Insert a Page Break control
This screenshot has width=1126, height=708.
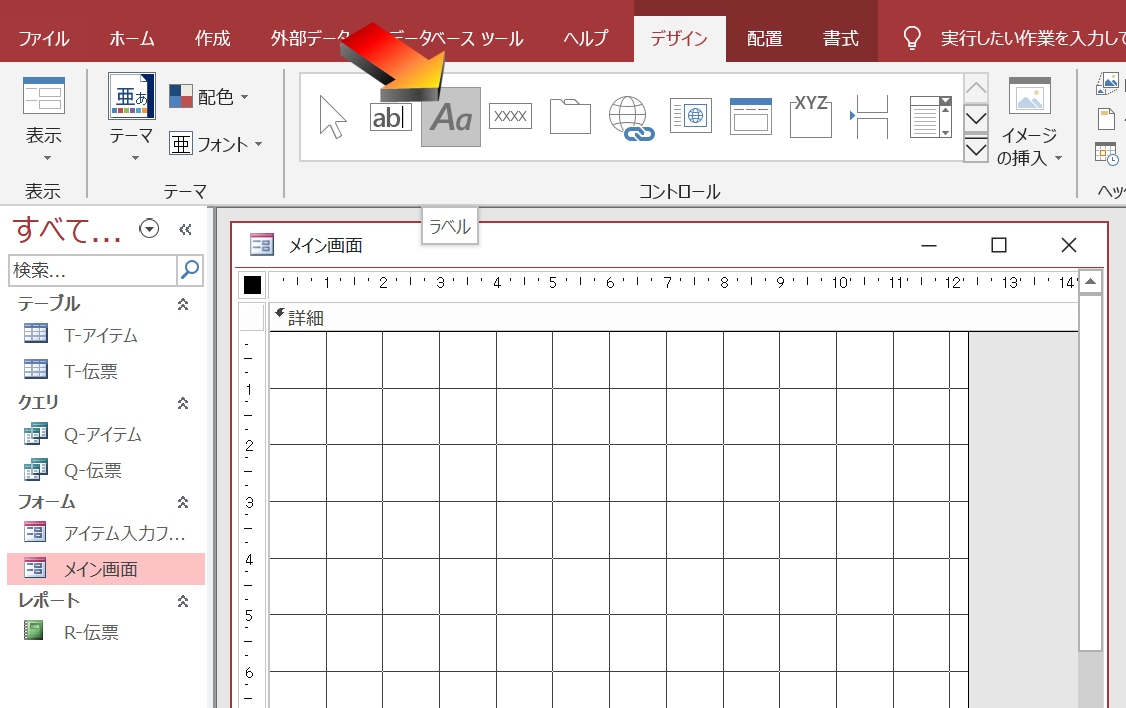point(870,116)
